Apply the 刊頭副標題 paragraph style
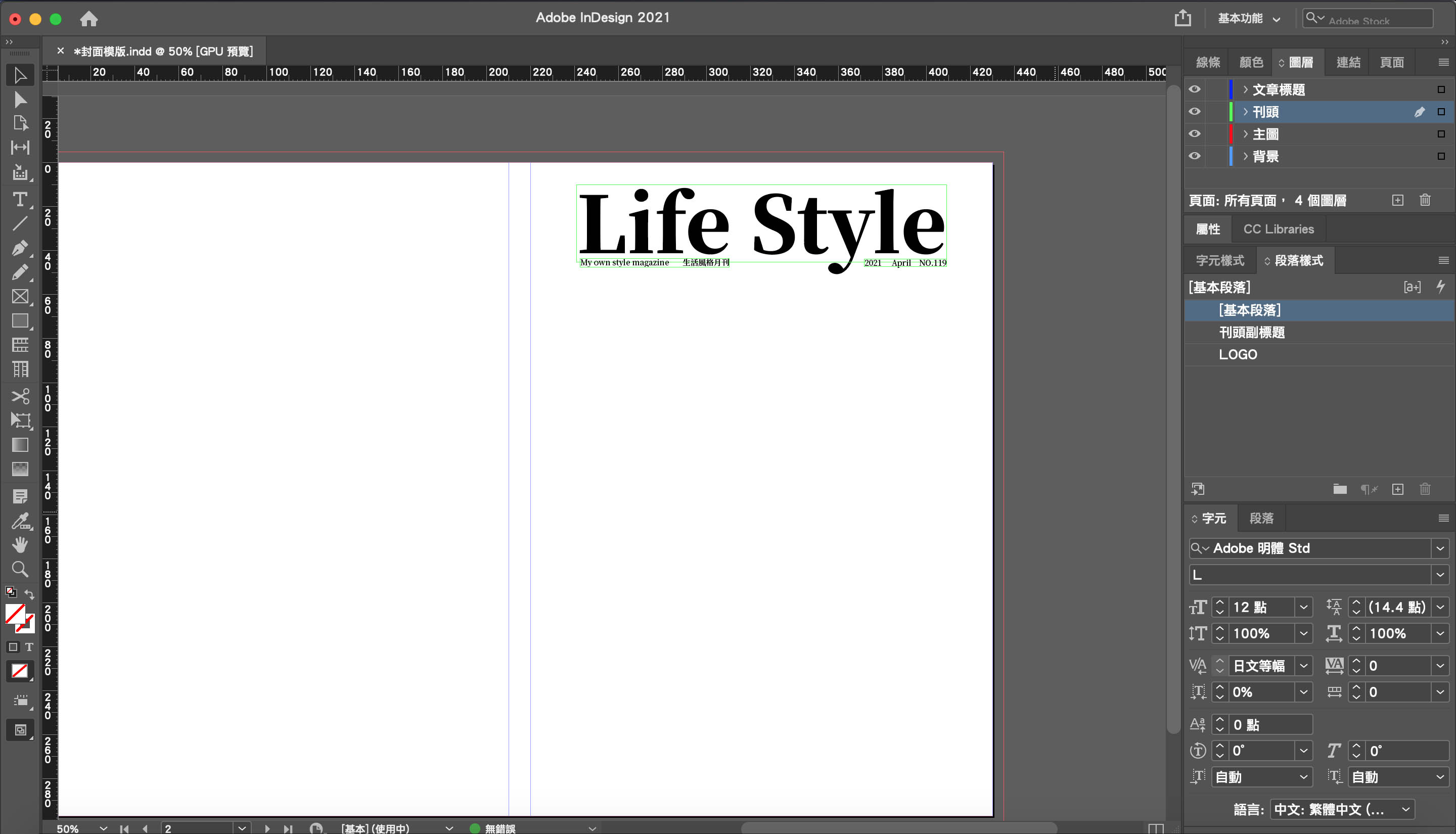This screenshot has height=834, width=1456. [x=1252, y=332]
